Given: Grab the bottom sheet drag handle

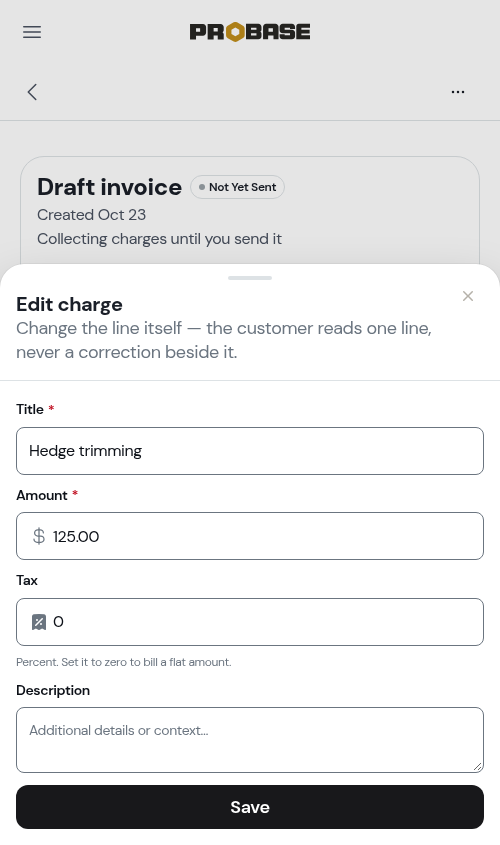Looking at the screenshot, I should coord(250,278).
